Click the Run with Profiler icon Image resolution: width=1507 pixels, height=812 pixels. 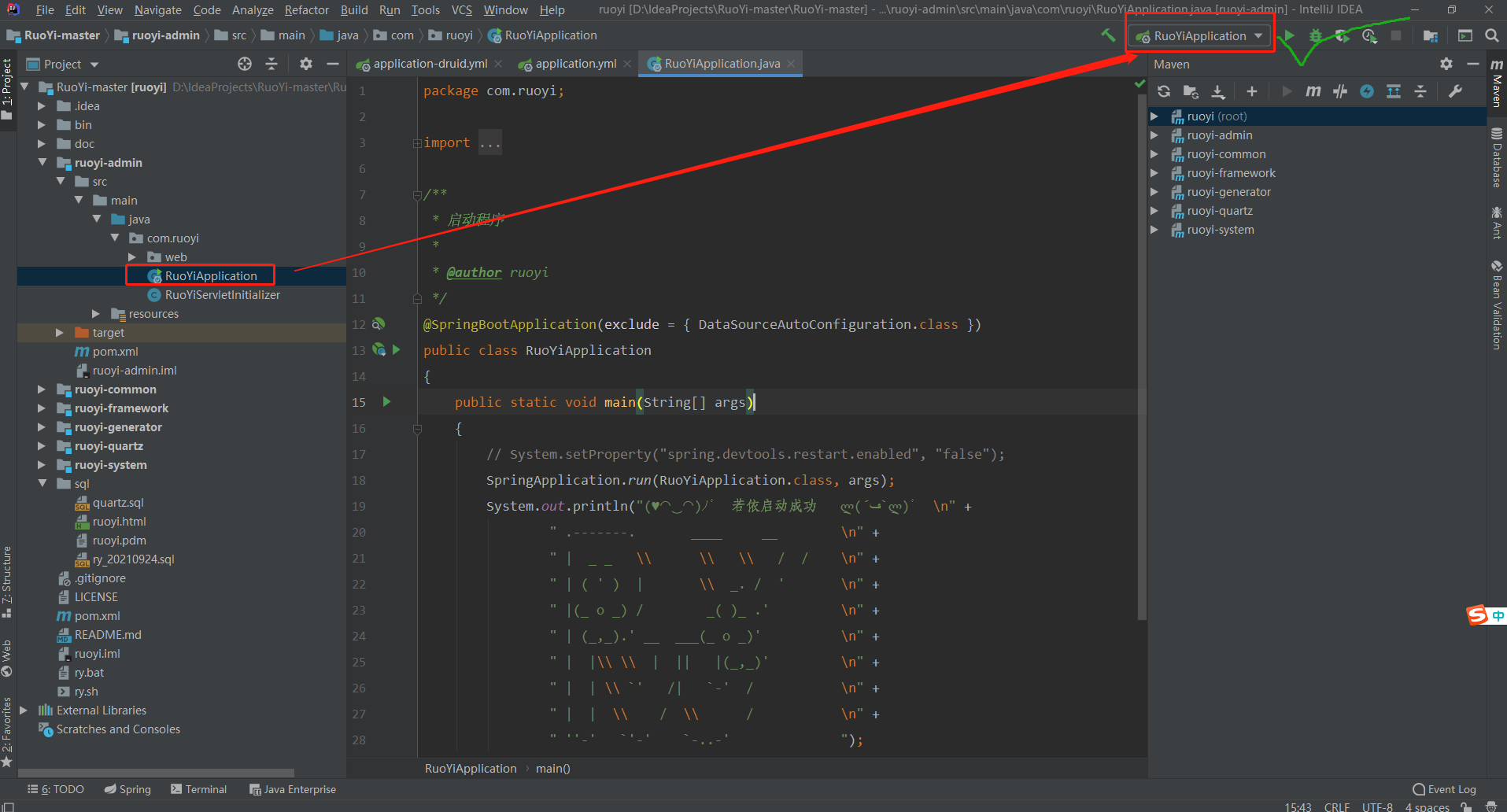click(x=1369, y=36)
